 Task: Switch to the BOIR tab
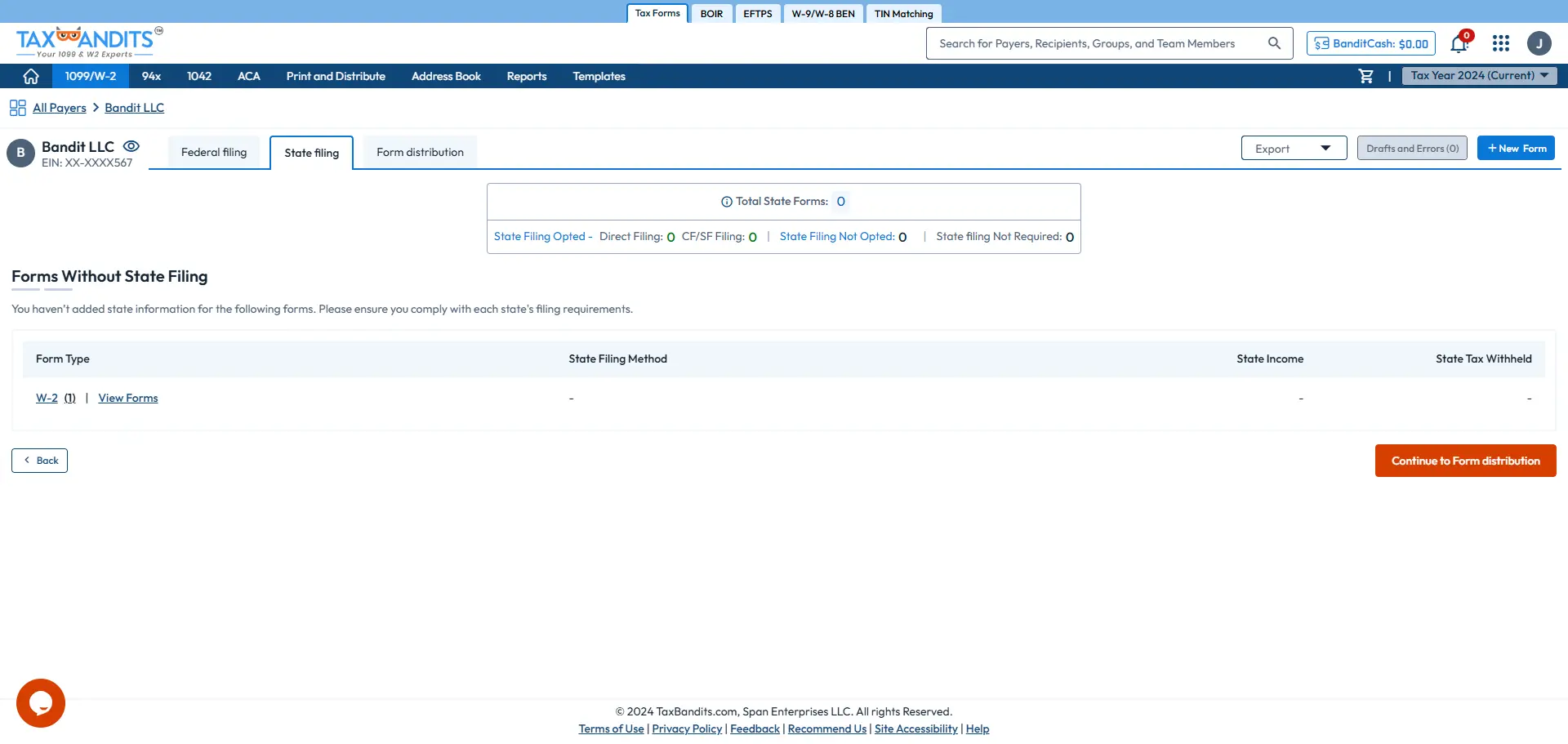(711, 14)
